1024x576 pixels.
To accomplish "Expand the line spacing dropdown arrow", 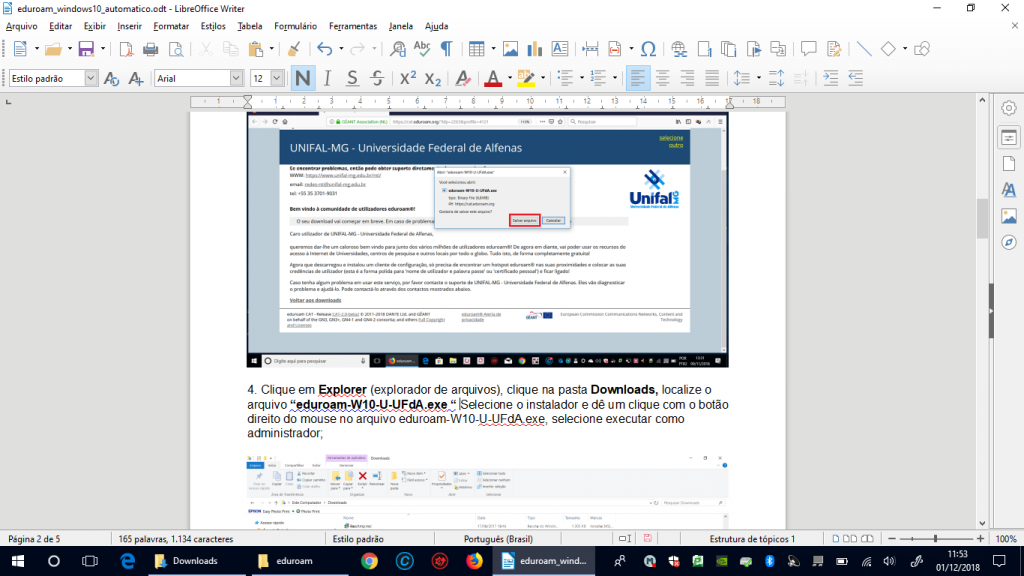I will [758, 78].
